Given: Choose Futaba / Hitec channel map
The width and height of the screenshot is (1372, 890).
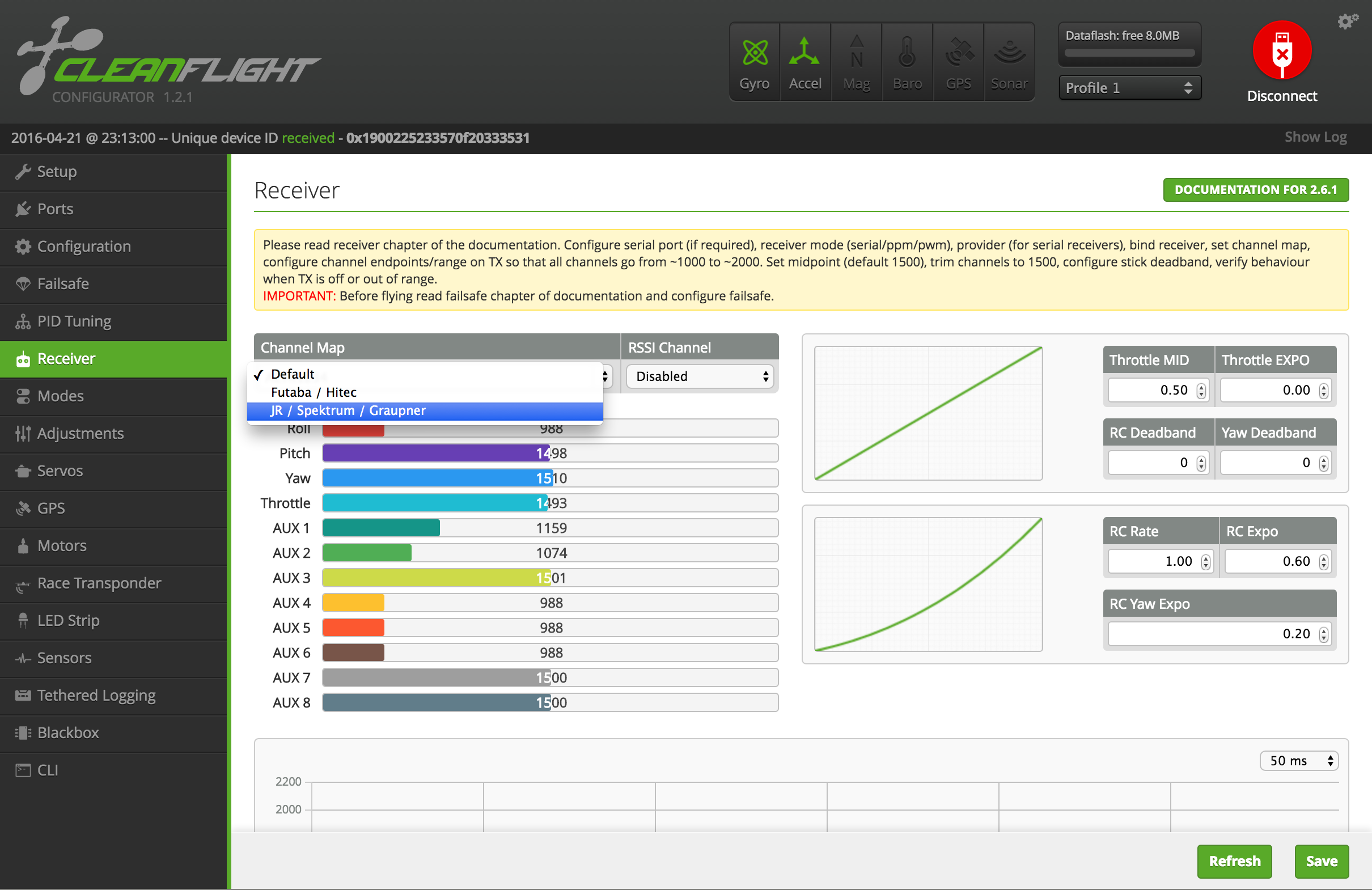Looking at the screenshot, I should coord(314,392).
